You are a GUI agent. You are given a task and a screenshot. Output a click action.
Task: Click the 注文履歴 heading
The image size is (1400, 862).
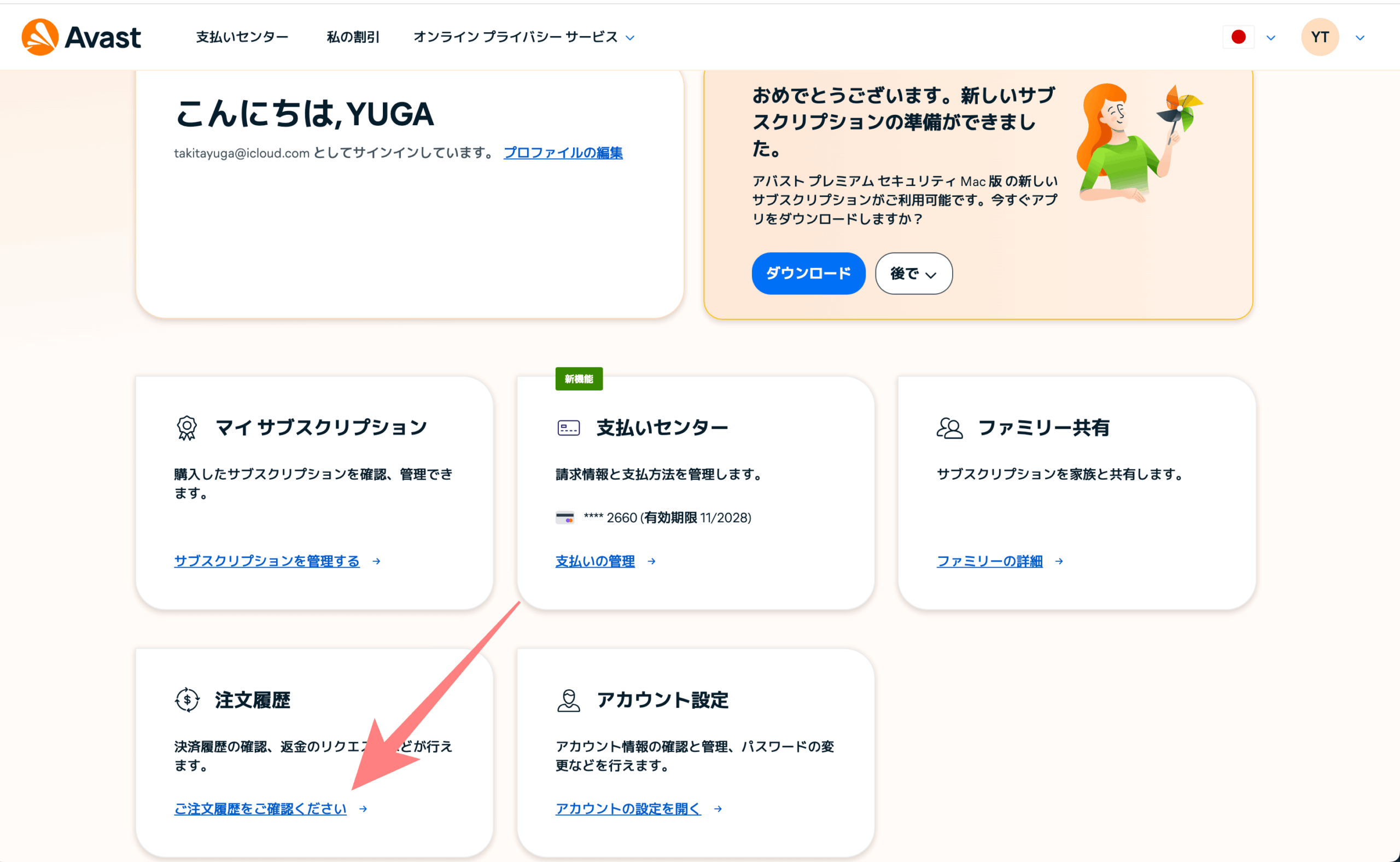253,700
